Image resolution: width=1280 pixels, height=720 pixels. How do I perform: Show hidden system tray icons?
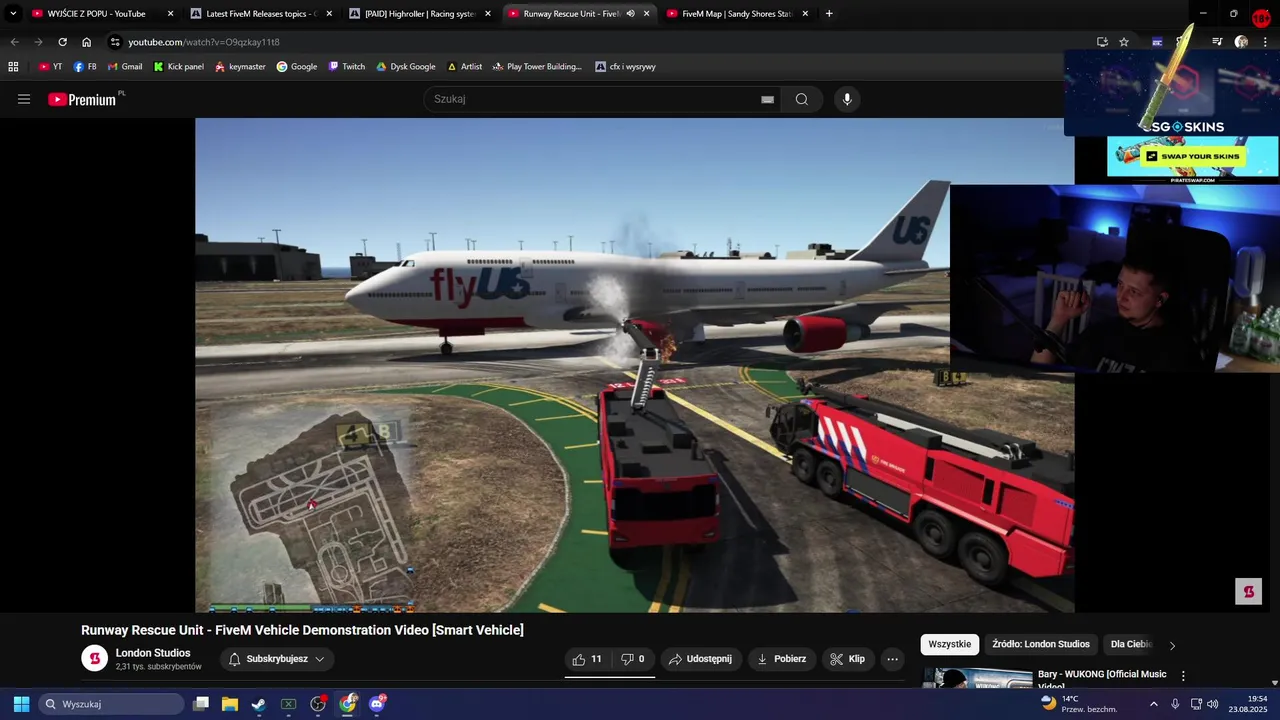1153,704
